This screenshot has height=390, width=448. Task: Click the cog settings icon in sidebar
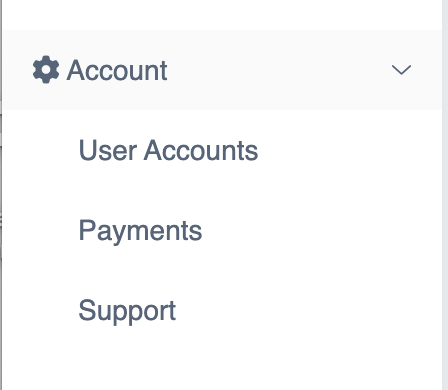(46, 69)
